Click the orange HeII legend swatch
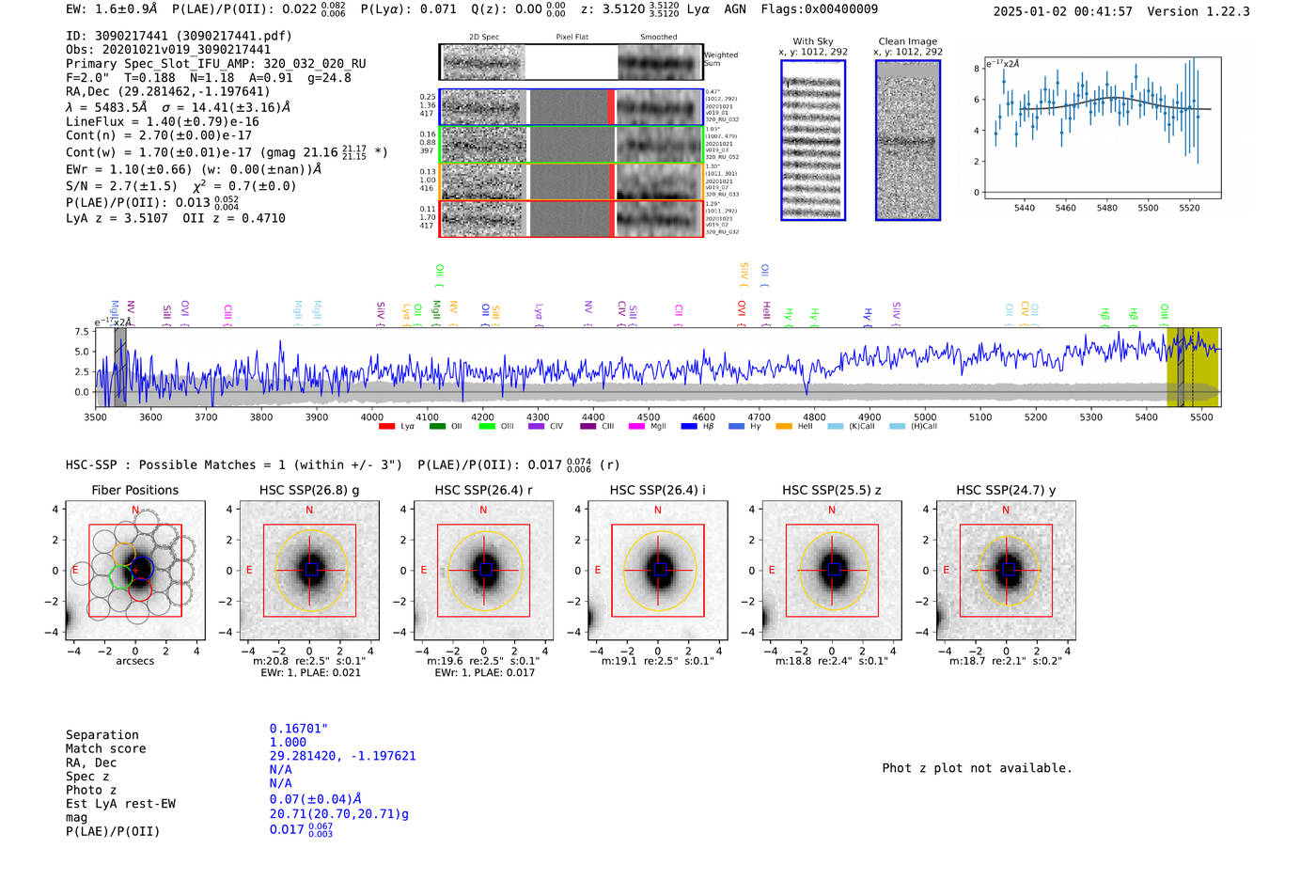Viewport: 1316px width, 896px height. tap(784, 427)
